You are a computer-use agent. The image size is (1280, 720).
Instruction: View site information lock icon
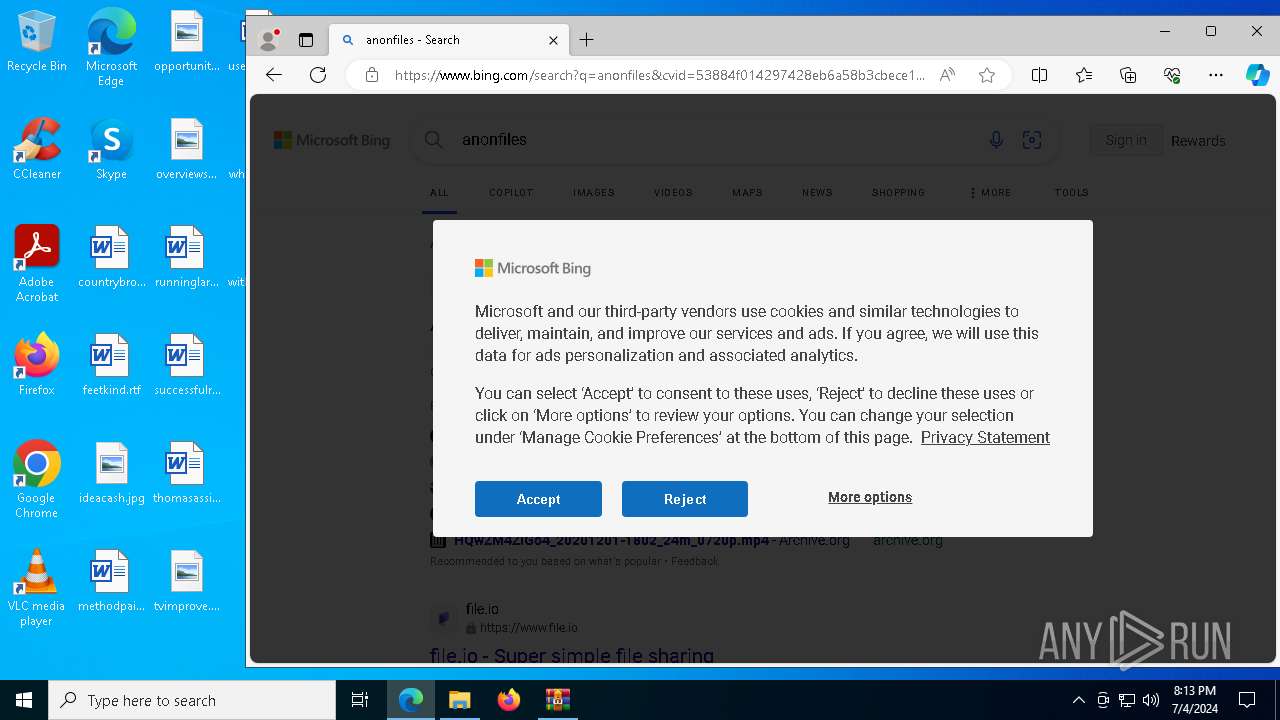[372, 75]
